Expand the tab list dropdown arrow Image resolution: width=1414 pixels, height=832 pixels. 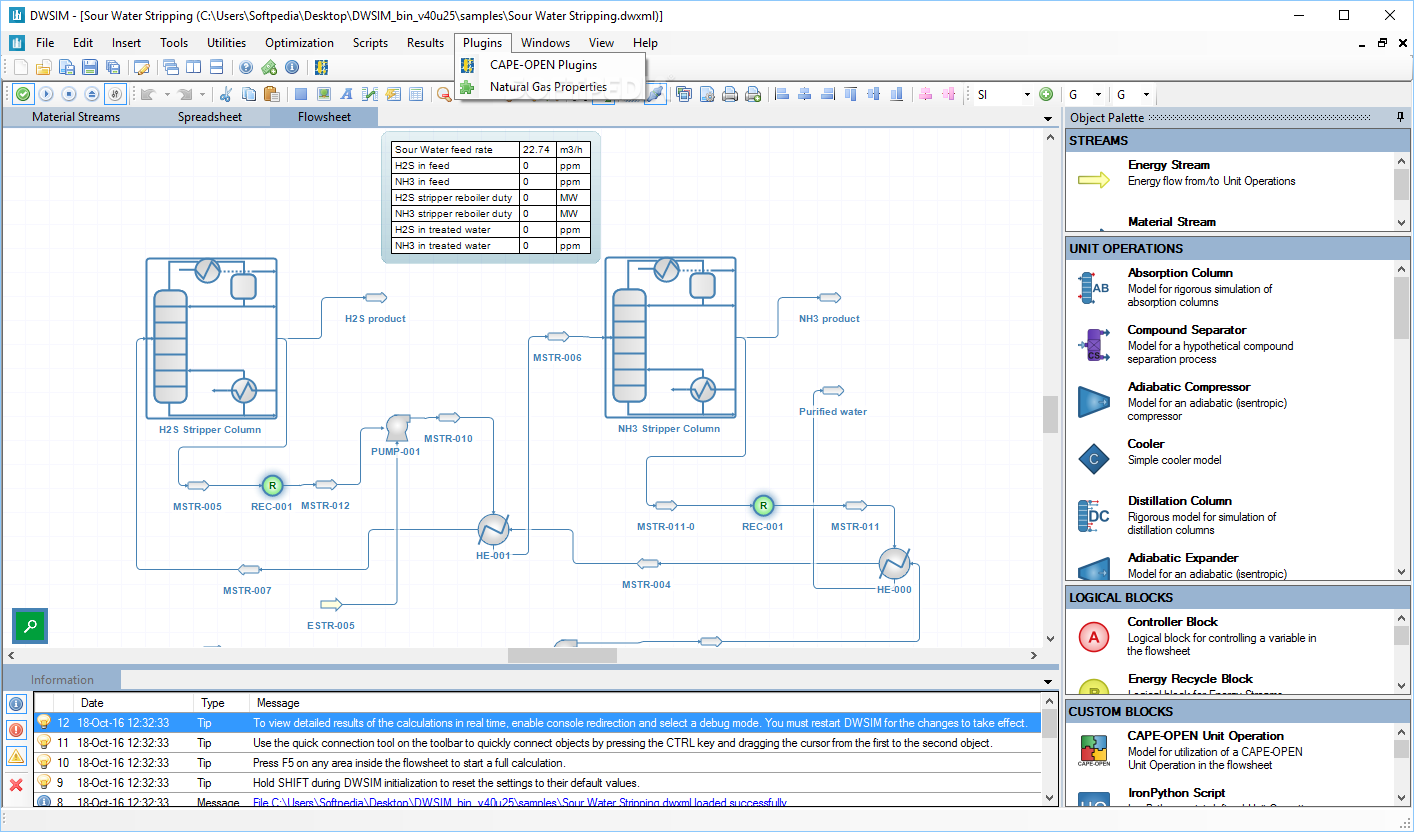point(1048,118)
